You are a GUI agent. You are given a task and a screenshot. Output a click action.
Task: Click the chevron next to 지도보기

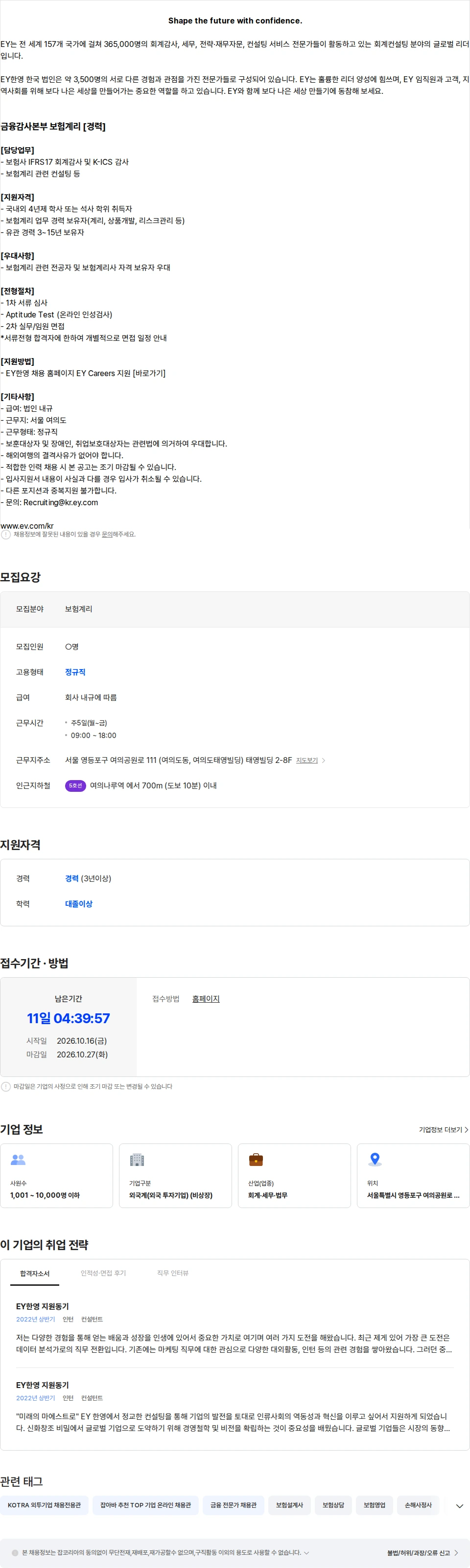point(323,760)
